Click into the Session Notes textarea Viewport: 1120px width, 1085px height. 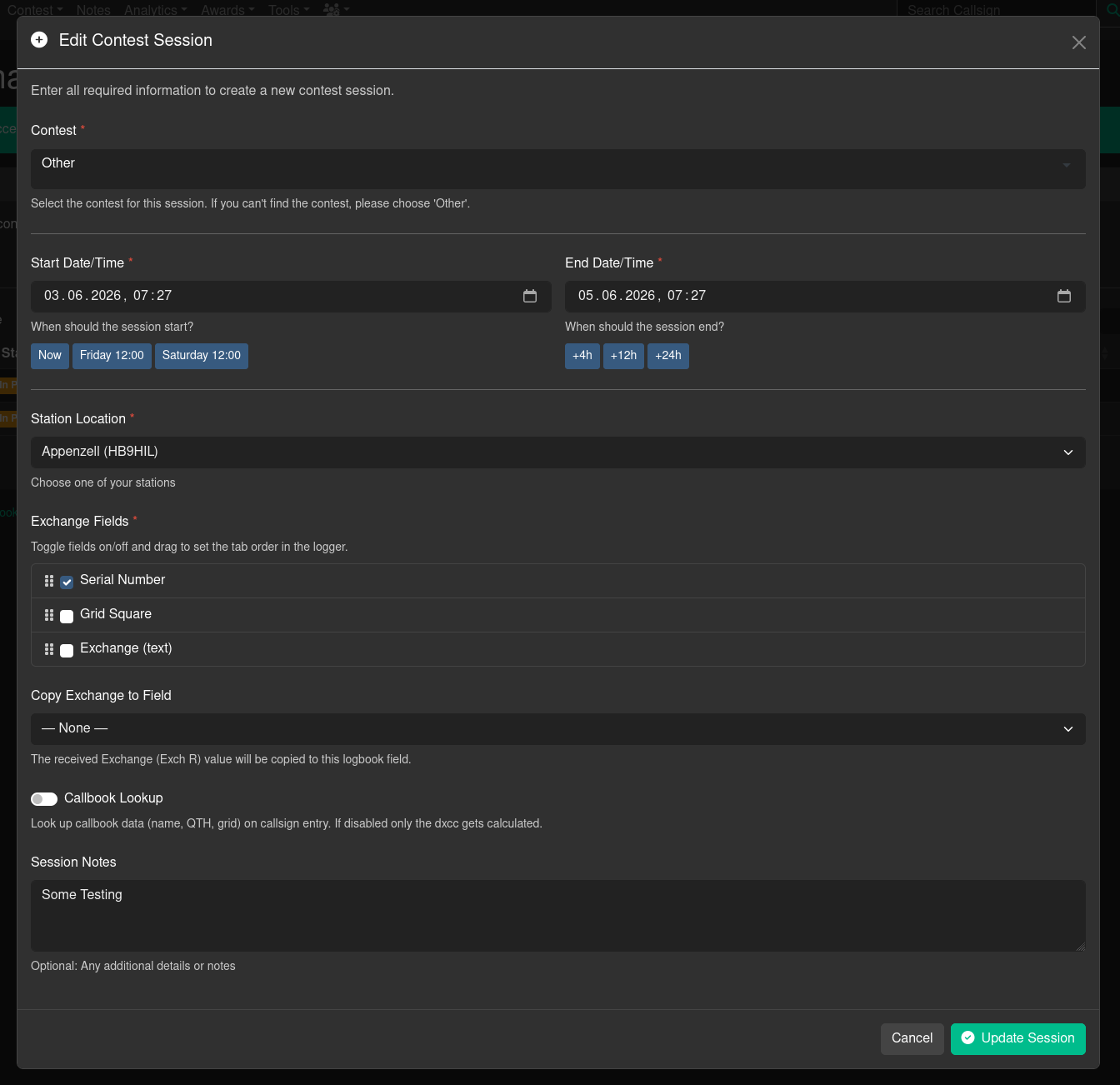[x=558, y=916]
